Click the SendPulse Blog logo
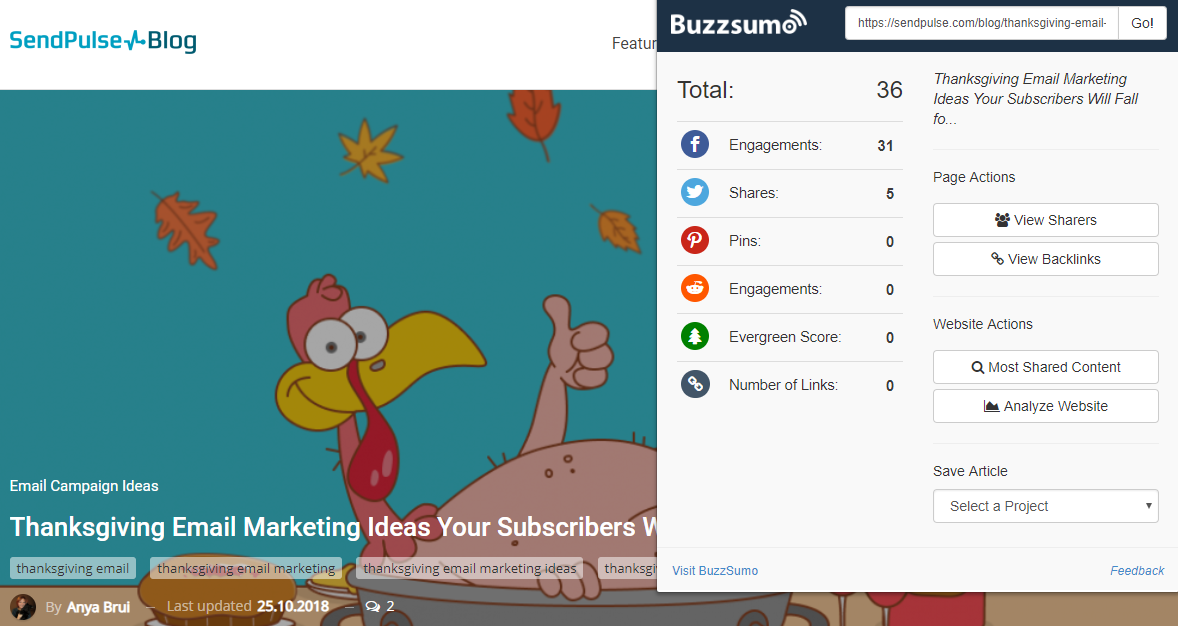Viewport: 1178px width, 626px height. [x=103, y=41]
